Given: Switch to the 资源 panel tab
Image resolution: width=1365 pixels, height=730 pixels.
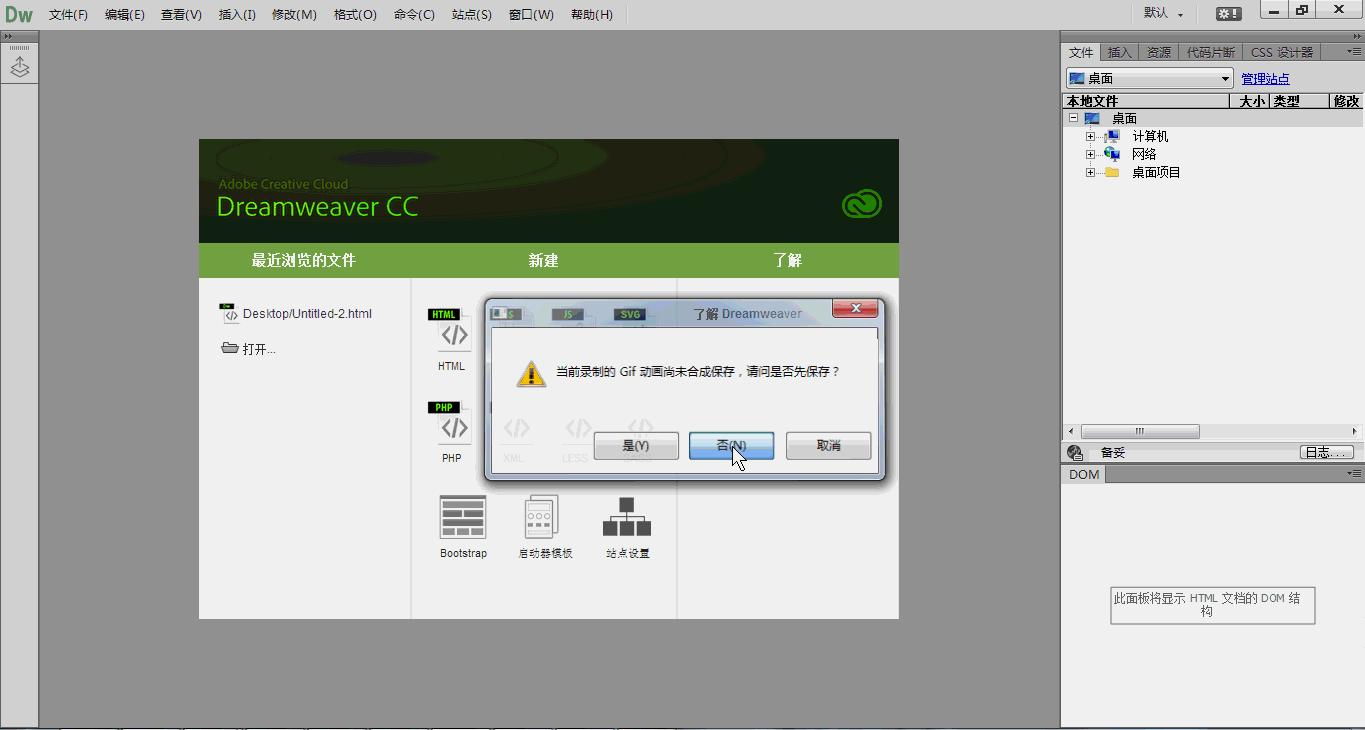Looking at the screenshot, I should pyautogui.click(x=1158, y=52).
